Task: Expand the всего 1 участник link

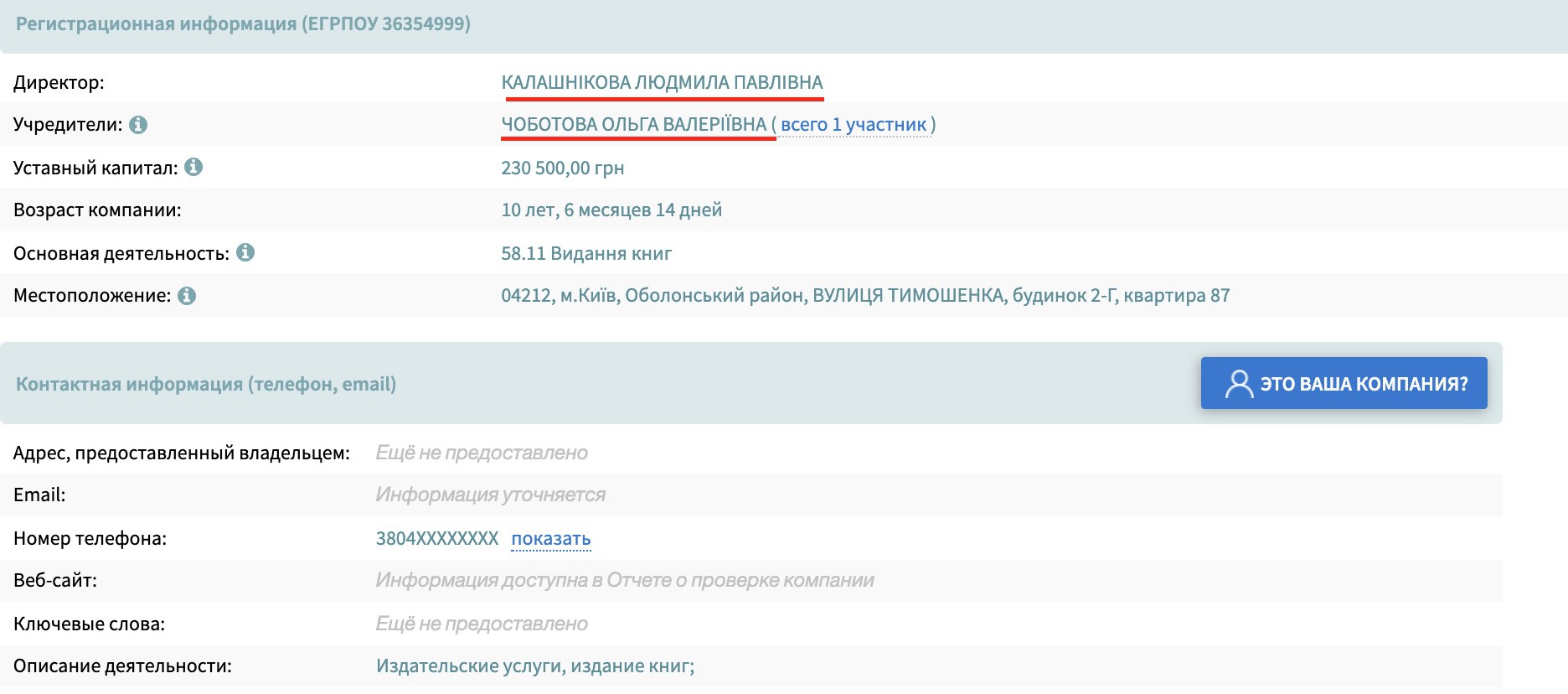Action: 853,125
